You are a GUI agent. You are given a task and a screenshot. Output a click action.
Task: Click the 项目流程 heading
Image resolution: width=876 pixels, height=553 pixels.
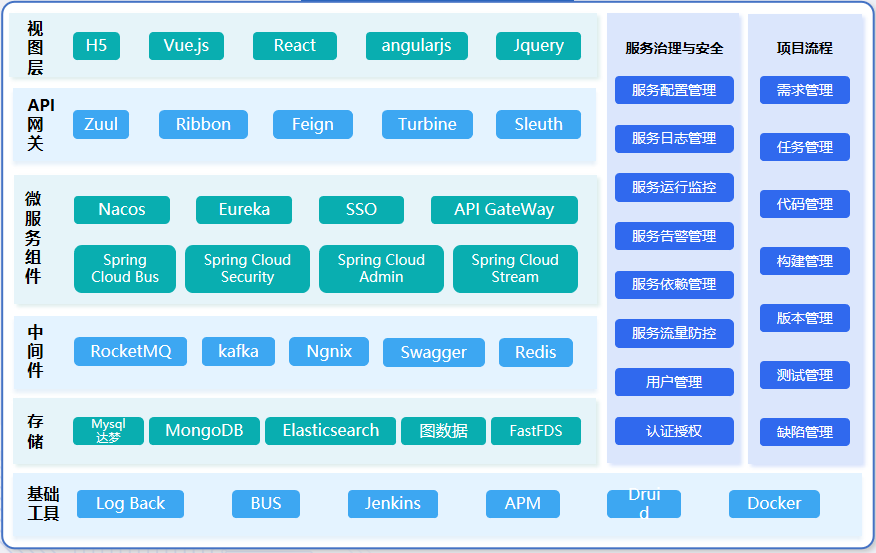804,48
